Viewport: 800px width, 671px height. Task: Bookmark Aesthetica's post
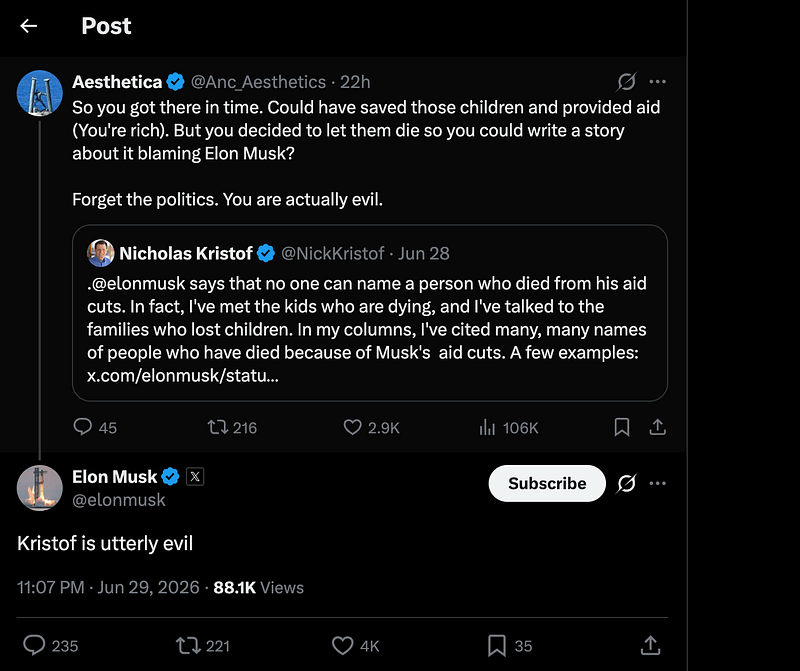click(x=621, y=427)
